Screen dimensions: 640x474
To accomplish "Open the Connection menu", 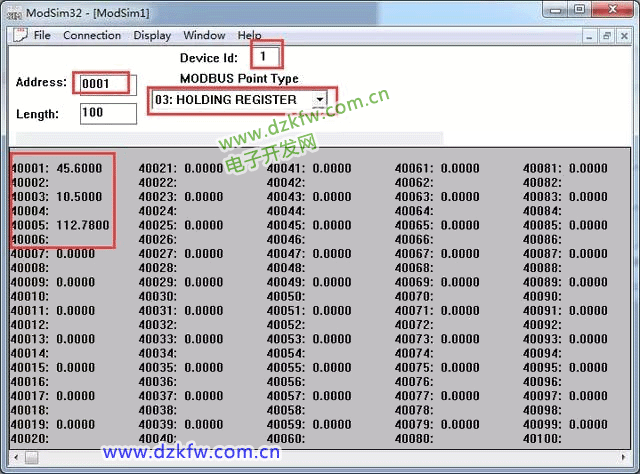I will [92, 35].
